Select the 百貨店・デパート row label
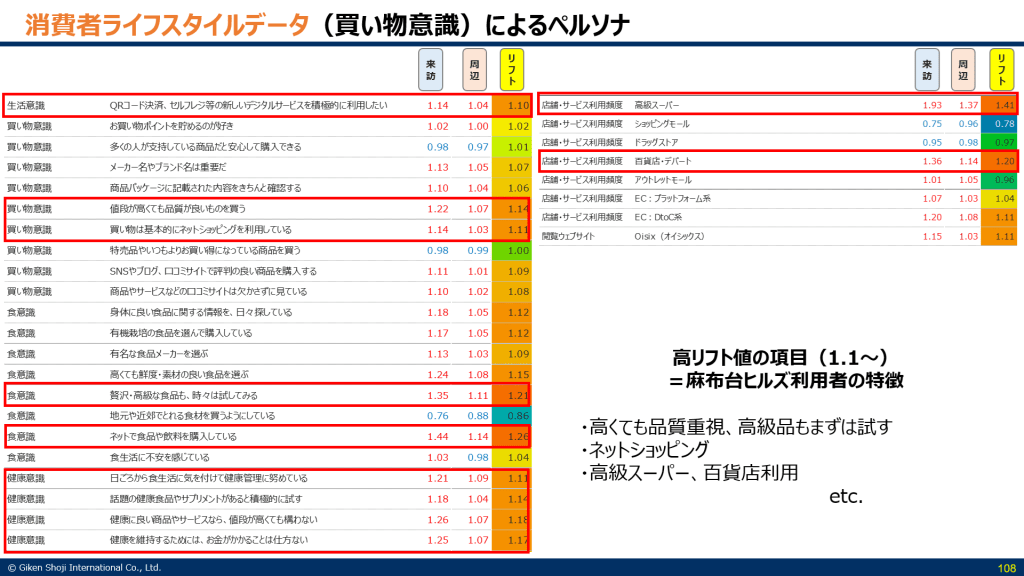The height and width of the screenshot is (576, 1024). [662, 161]
